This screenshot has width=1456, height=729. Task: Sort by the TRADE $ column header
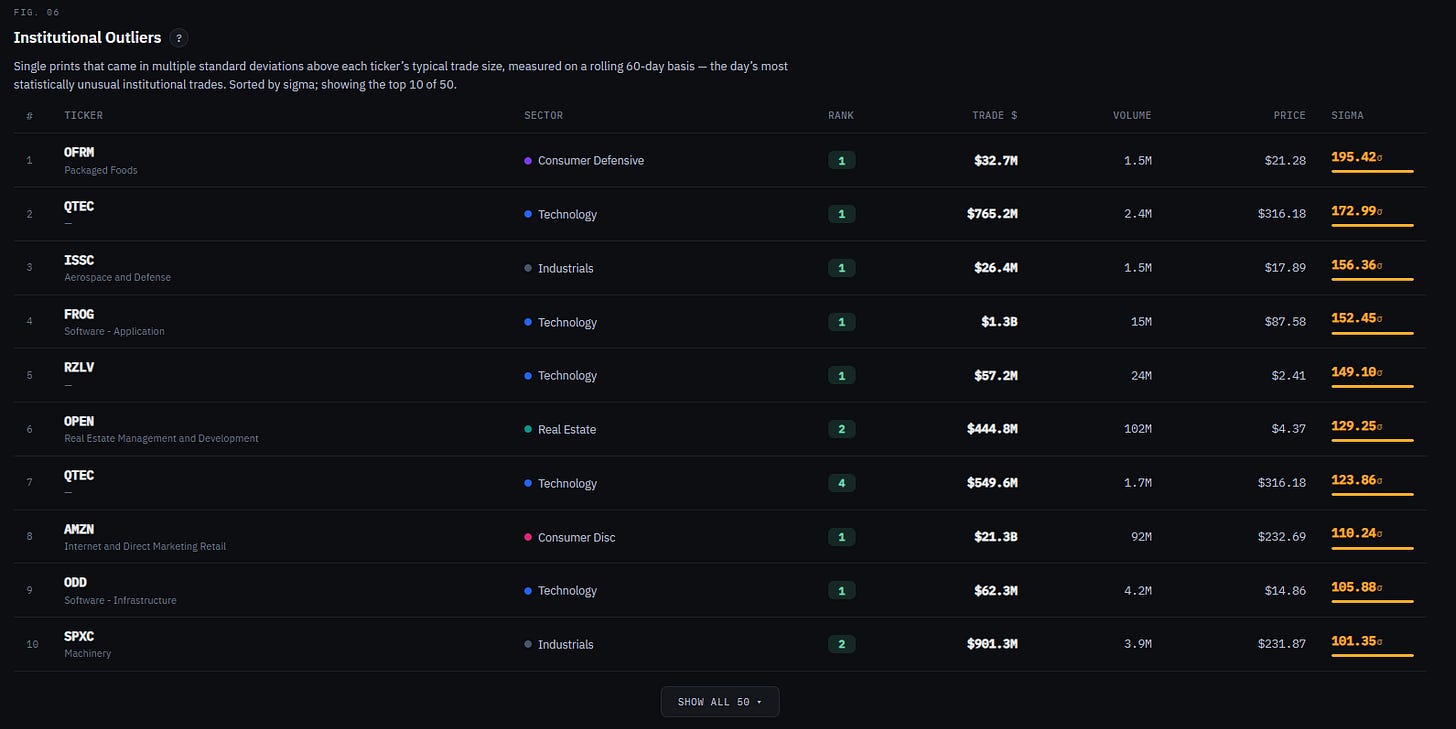(x=994, y=115)
